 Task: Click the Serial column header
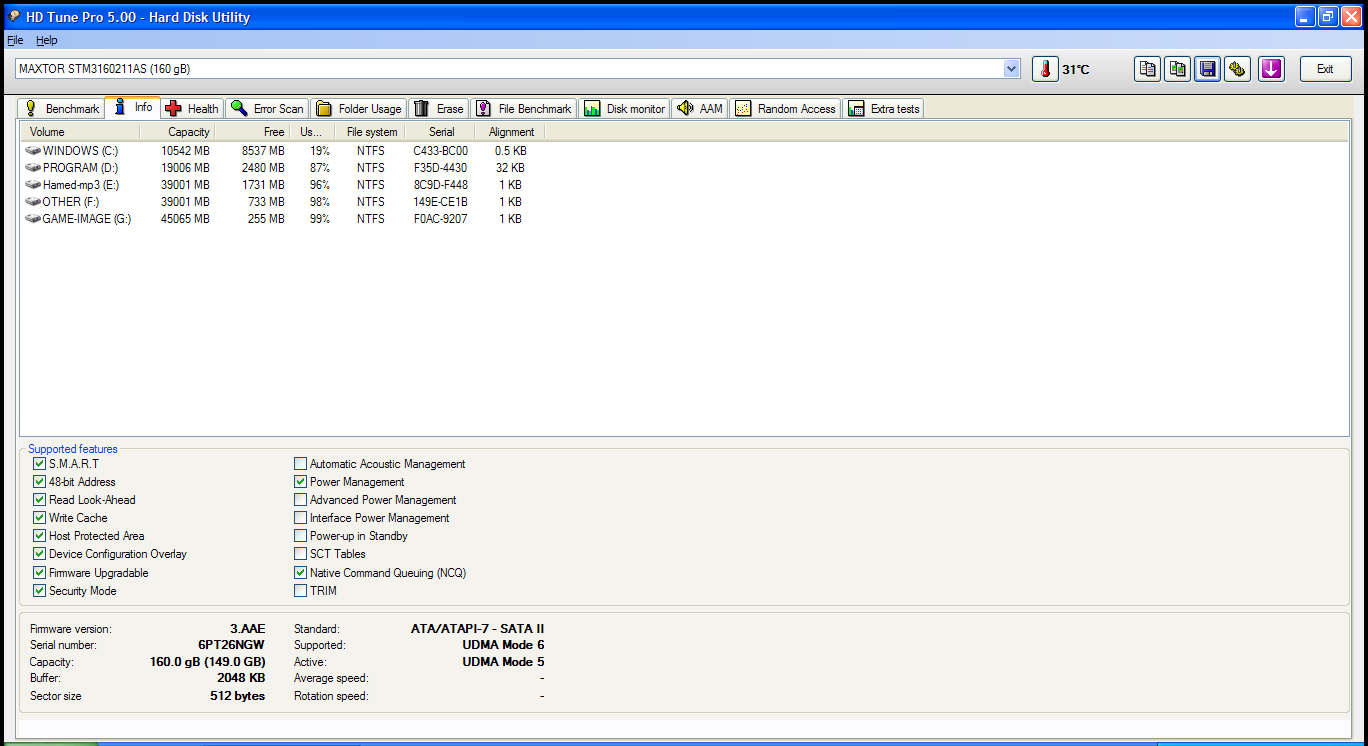tap(441, 132)
